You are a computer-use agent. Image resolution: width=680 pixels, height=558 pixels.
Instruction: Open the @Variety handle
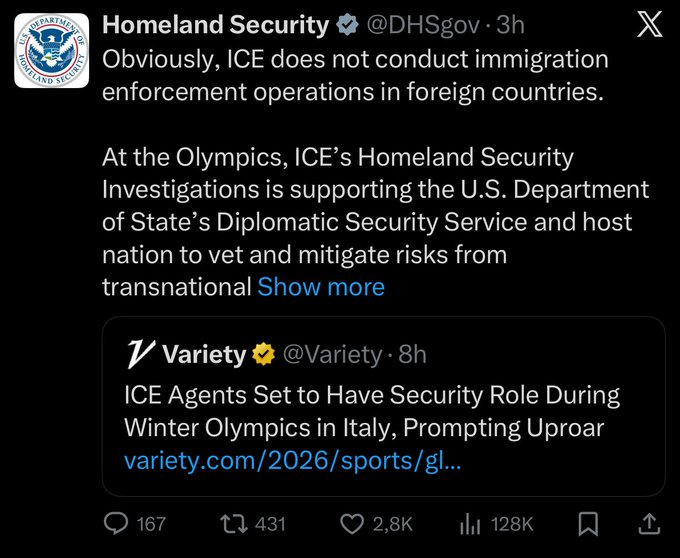(x=331, y=354)
